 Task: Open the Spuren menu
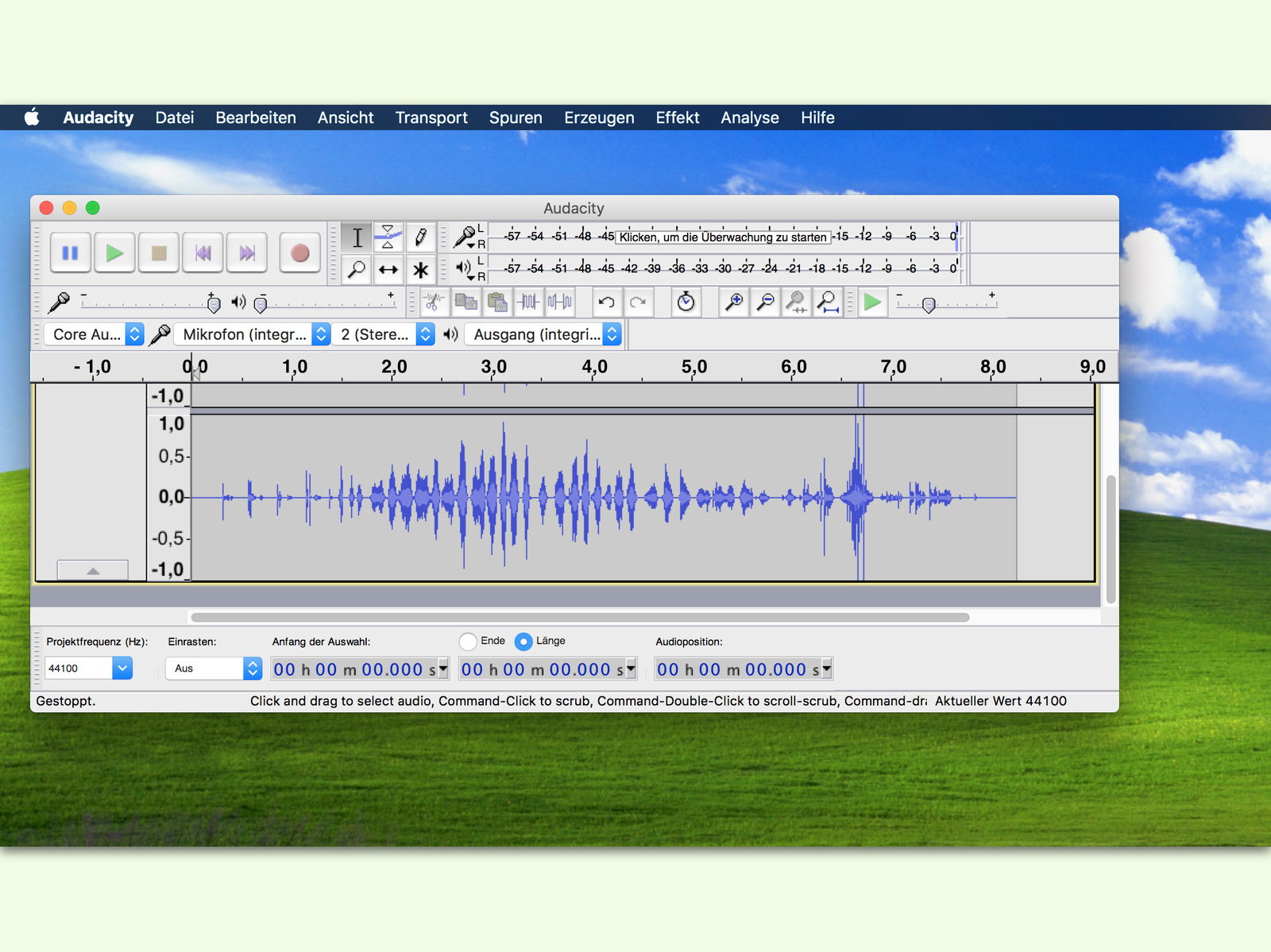pos(516,118)
